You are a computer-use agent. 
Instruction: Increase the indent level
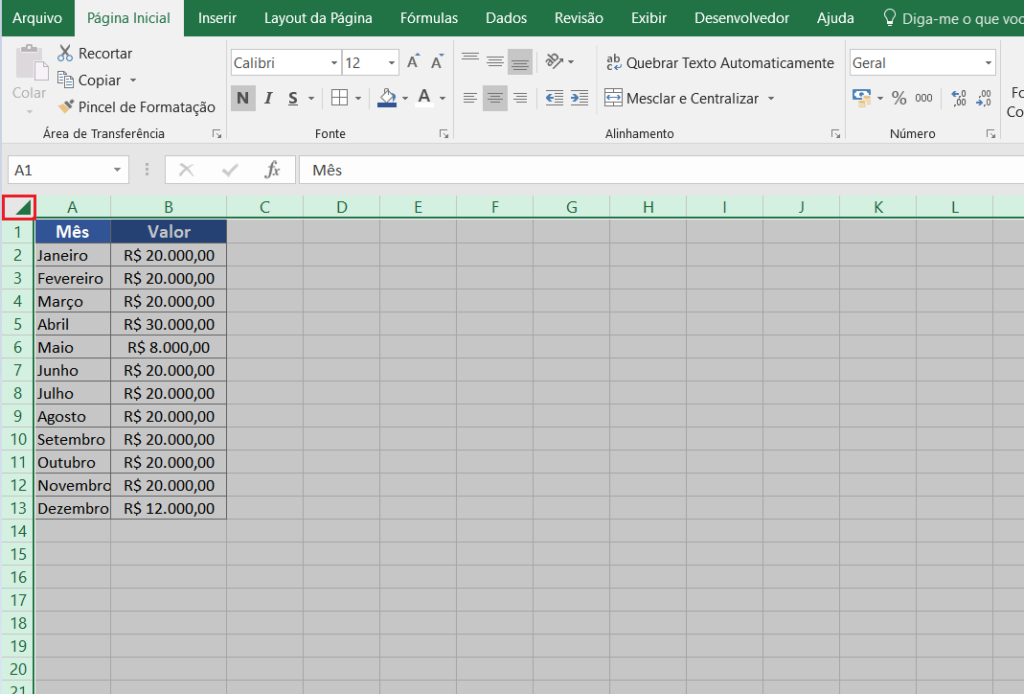point(579,98)
